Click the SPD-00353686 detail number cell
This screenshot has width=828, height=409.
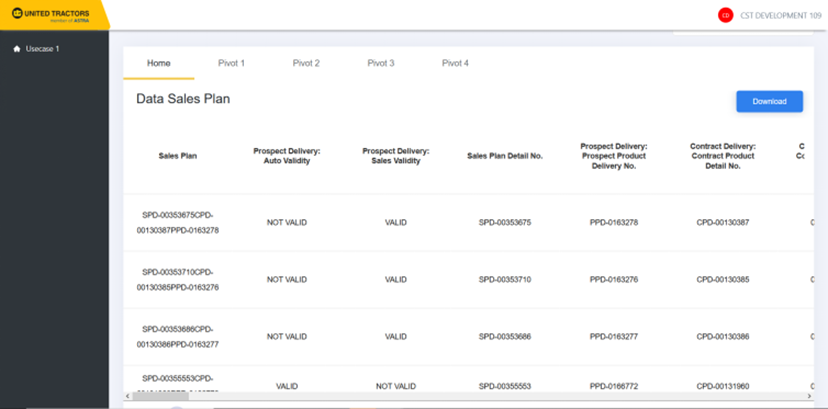click(x=505, y=337)
